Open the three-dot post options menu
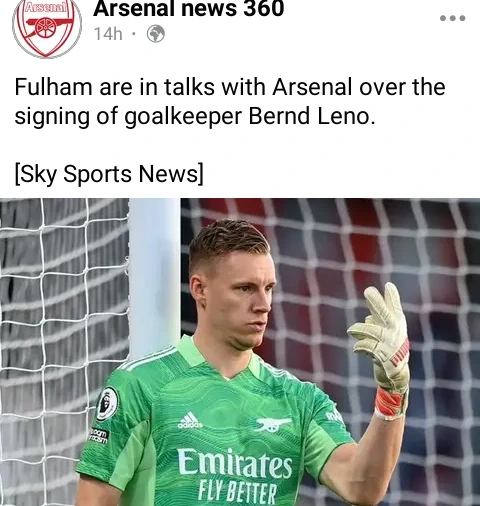 (x=452, y=18)
